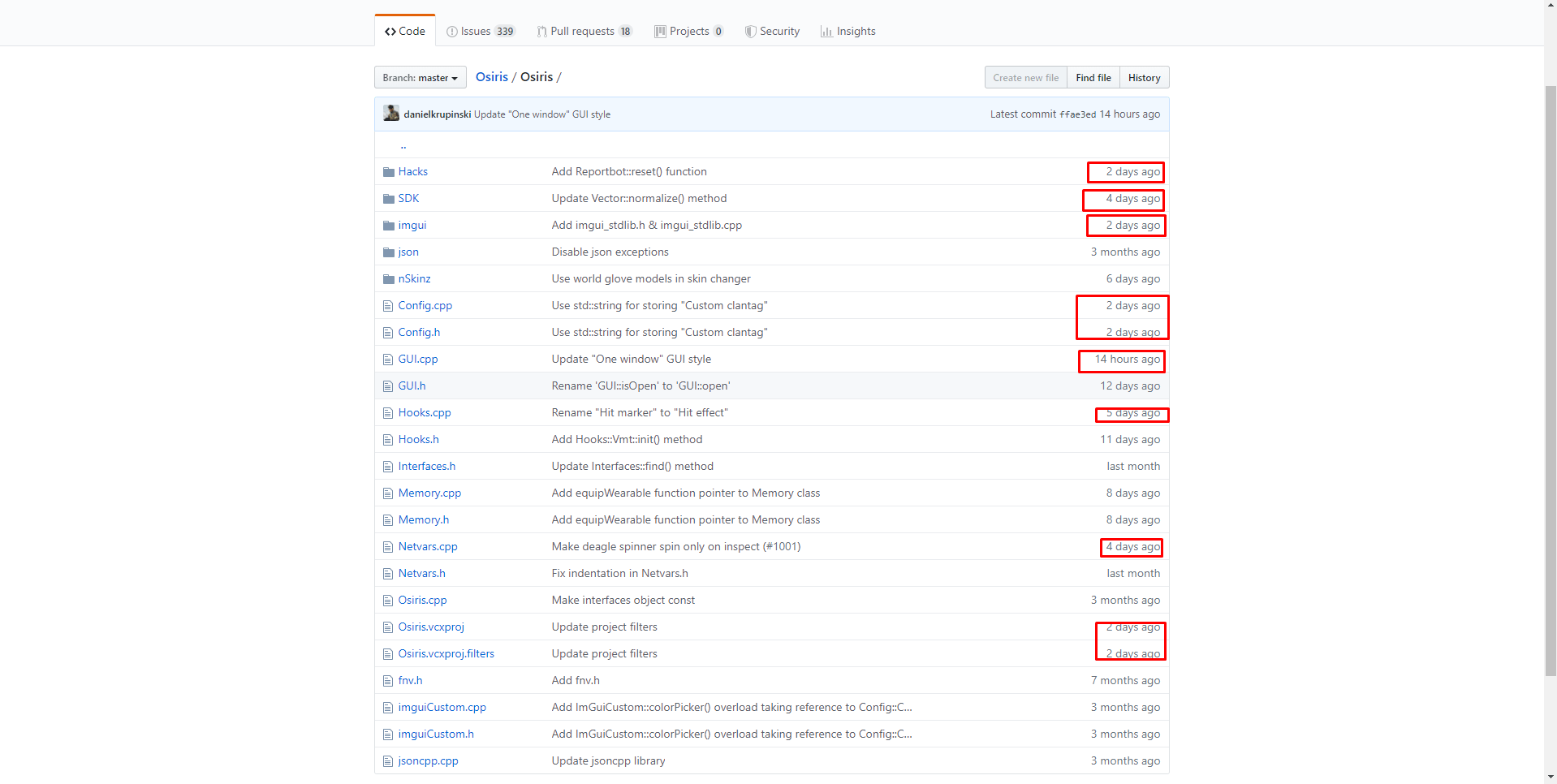Click the file icon next to Hooks.h

[x=388, y=440]
